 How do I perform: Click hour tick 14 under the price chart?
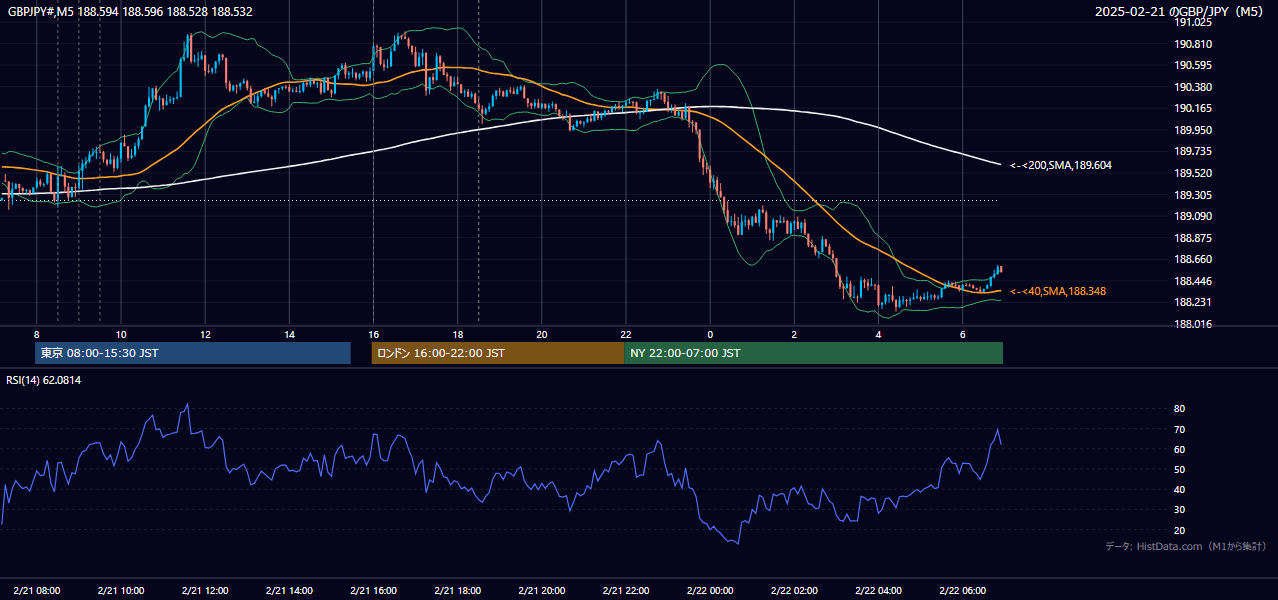click(289, 334)
